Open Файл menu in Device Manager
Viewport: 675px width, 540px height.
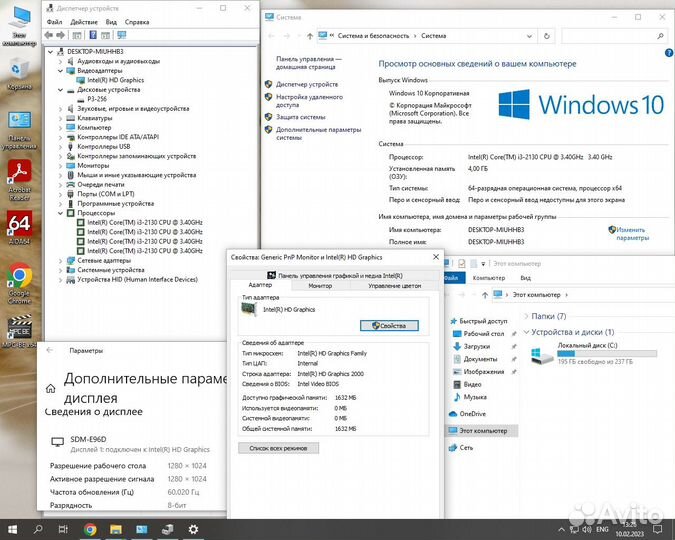55,22
